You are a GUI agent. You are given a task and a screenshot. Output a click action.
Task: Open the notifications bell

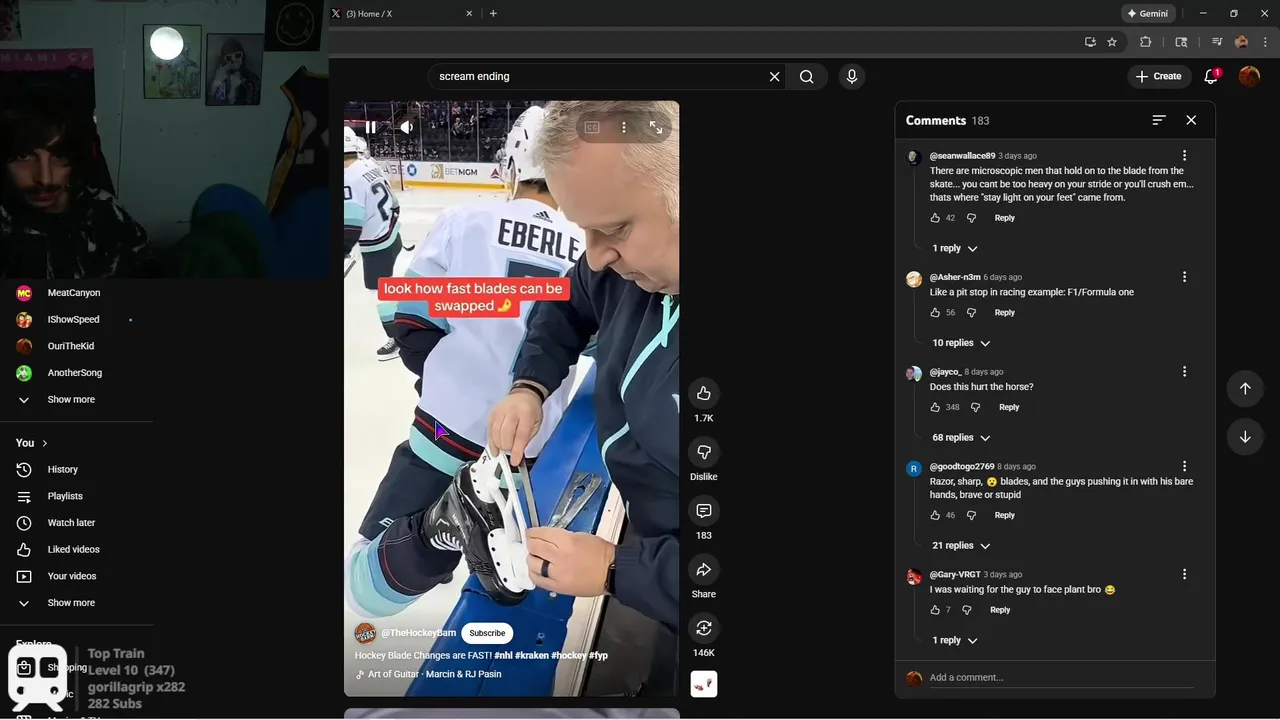tap(1211, 76)
